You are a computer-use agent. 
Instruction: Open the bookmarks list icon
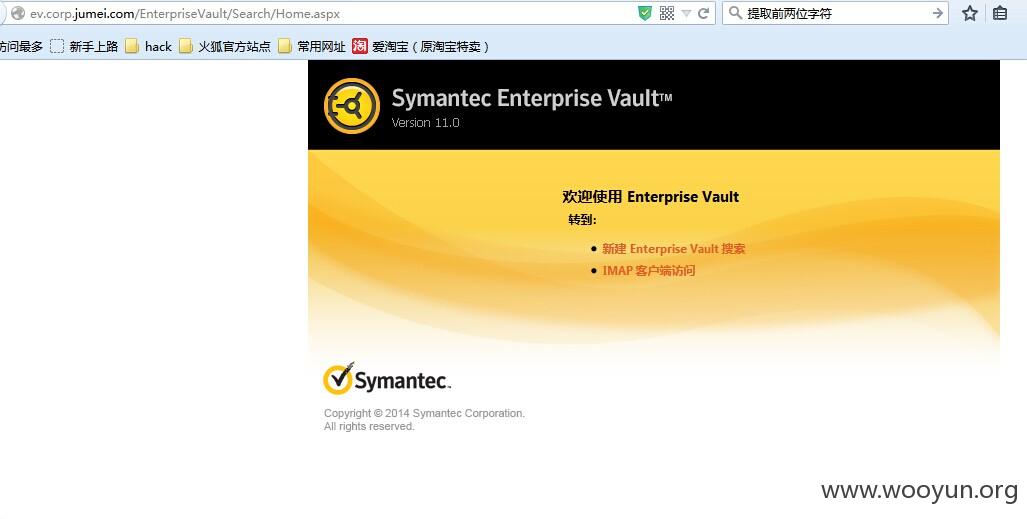pyautogui.click(x=1000, y=13)
